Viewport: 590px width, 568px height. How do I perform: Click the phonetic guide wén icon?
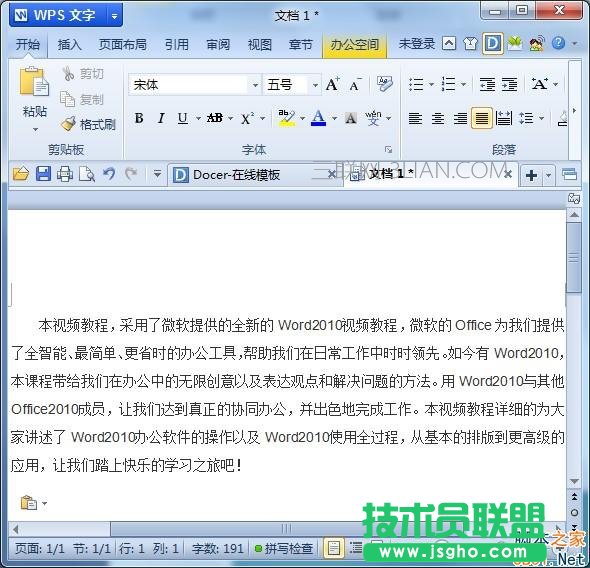(x=373, y=118)
